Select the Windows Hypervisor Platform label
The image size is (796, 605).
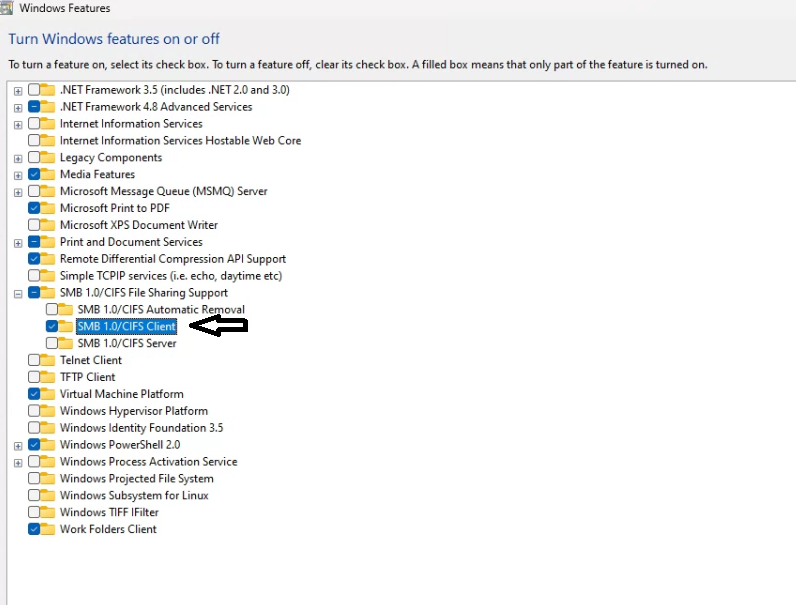pyautogui.click(x=134, y=411)
